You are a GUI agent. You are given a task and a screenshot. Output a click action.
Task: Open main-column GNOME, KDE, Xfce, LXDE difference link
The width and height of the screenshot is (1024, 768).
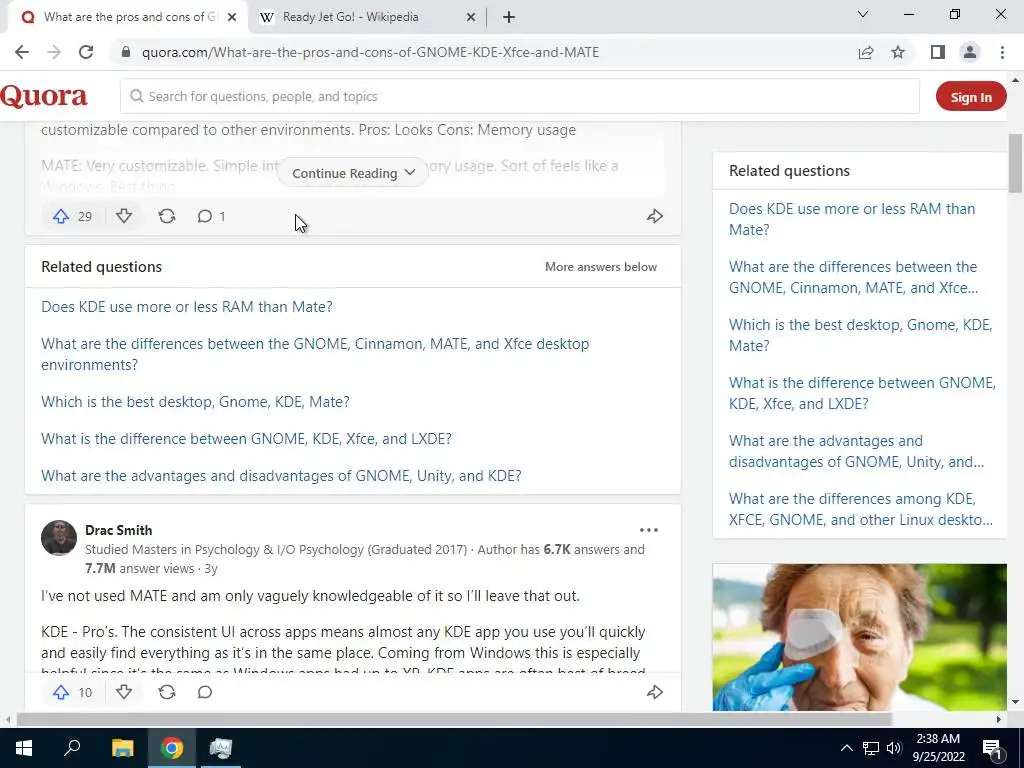tap(246, 439)
